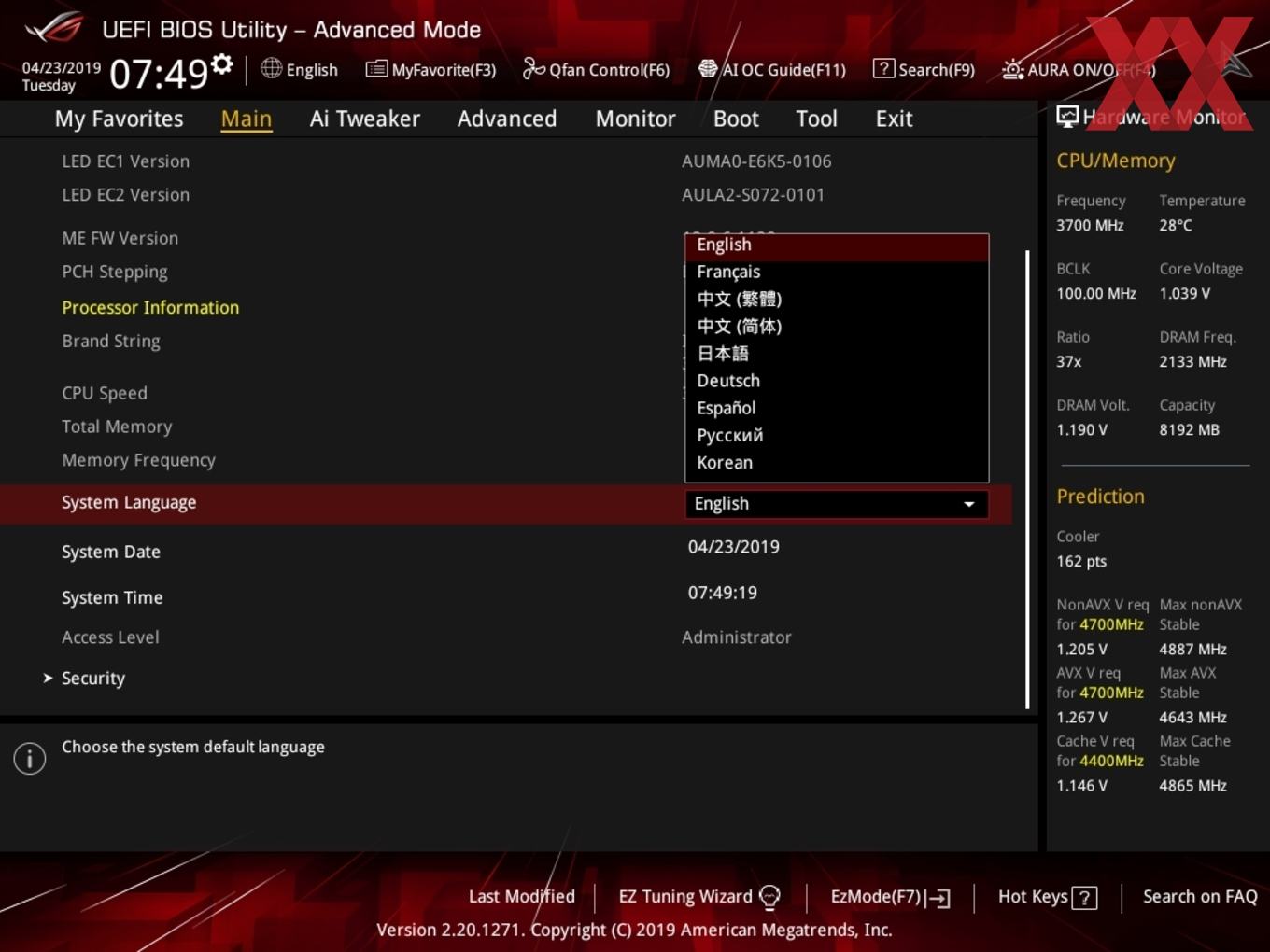Click the AI OC Guide icon
Viewport: 1270px width, 952px height.
[x=708, y=69]
